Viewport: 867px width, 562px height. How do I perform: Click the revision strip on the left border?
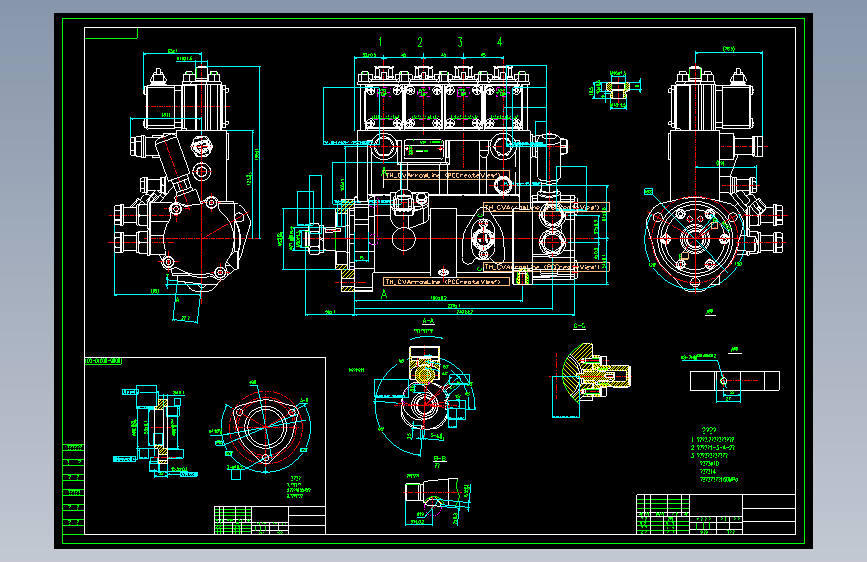tap(74, 489)
